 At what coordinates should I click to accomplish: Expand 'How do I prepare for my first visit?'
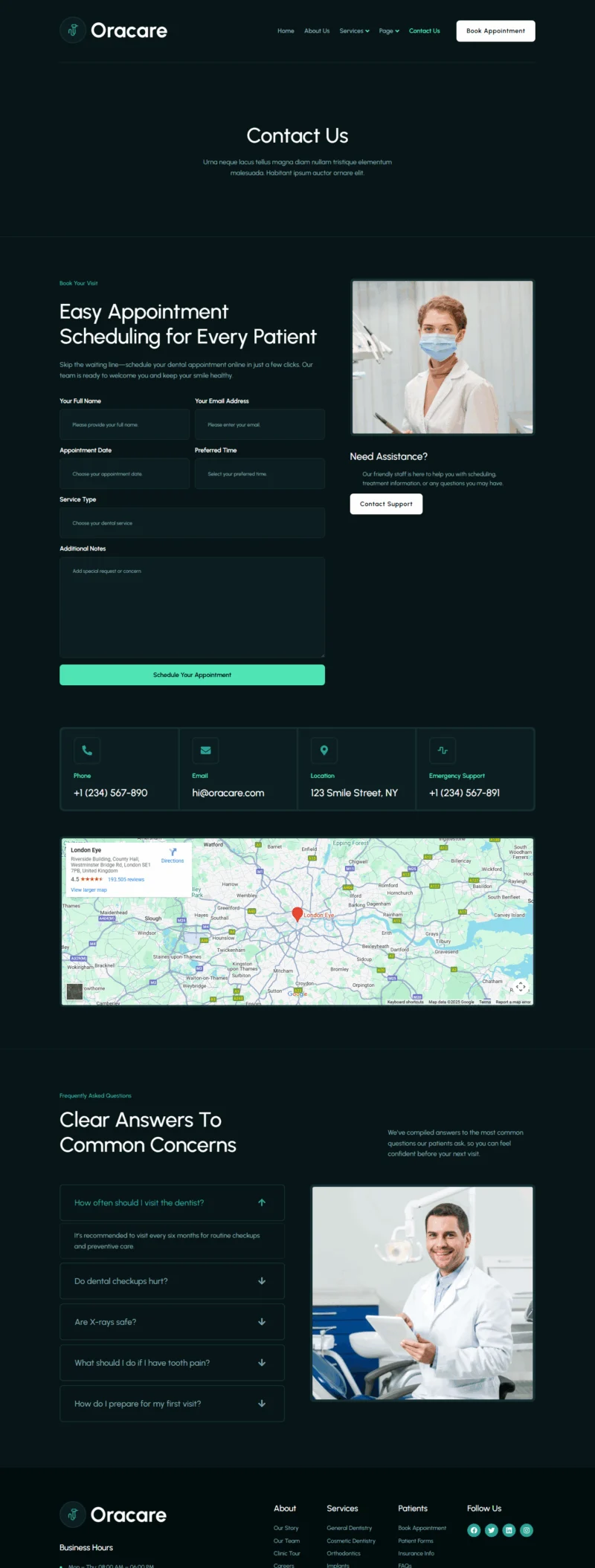coord(172,1404)
